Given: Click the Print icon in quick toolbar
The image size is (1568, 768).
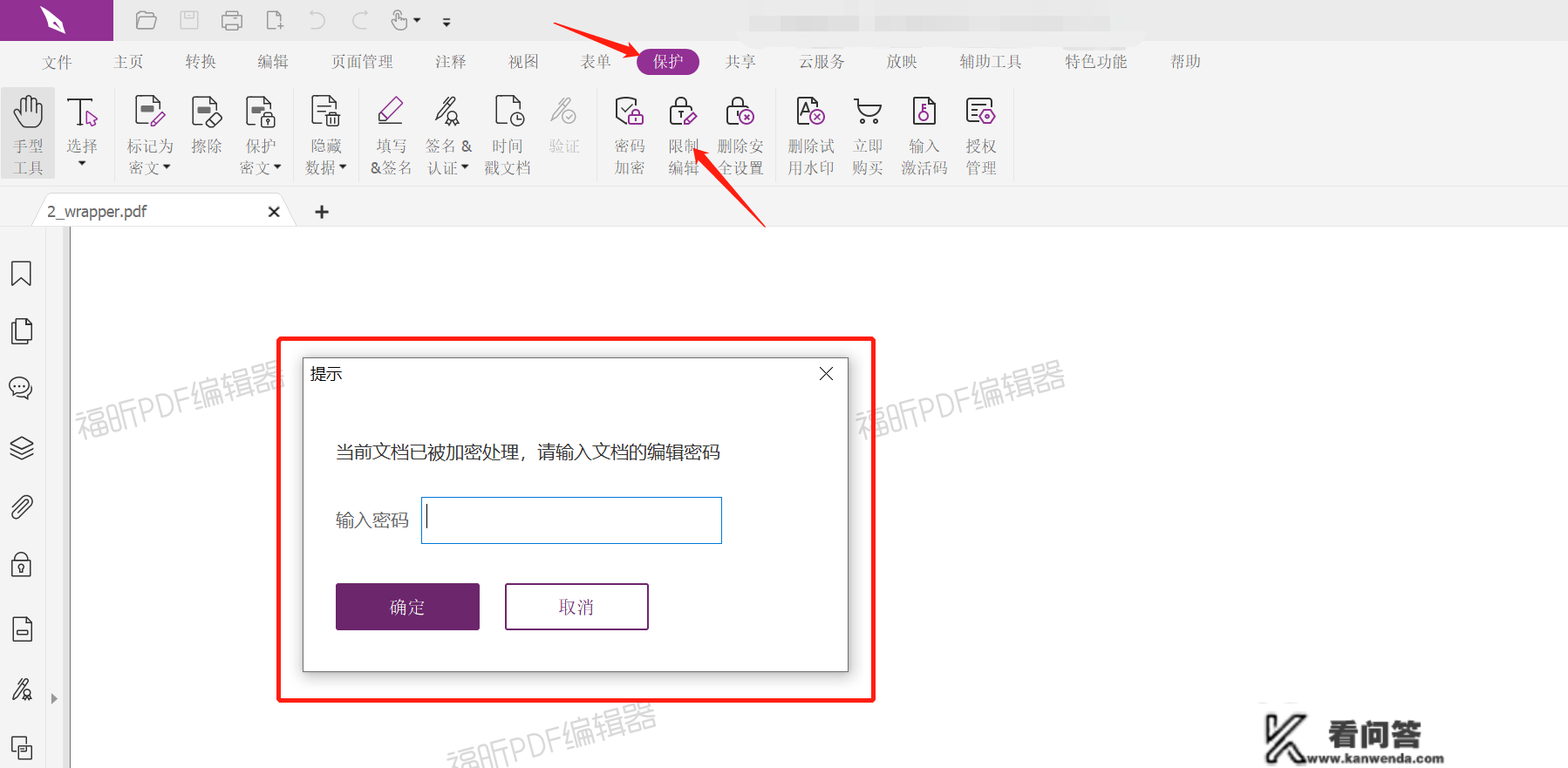Looking at the screenshot, I should tap(232, 20).
